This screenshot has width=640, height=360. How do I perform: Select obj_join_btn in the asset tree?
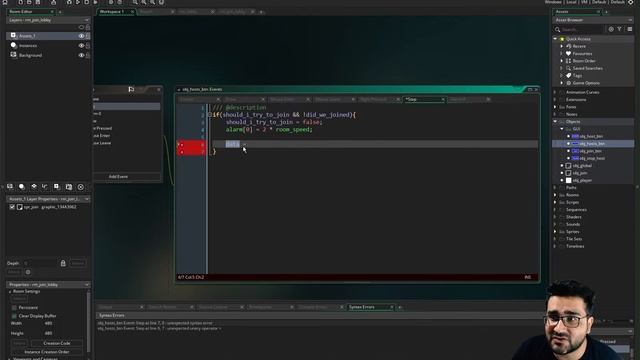click(x=591, y=151)
